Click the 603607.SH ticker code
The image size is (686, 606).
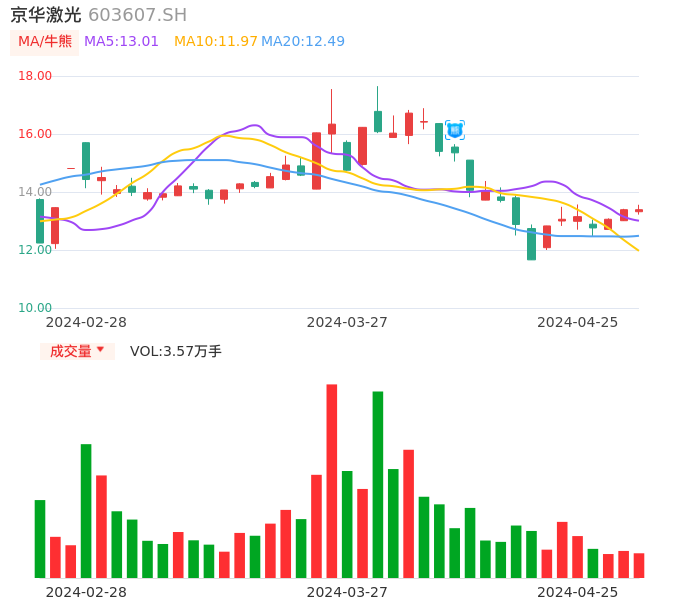137,15
